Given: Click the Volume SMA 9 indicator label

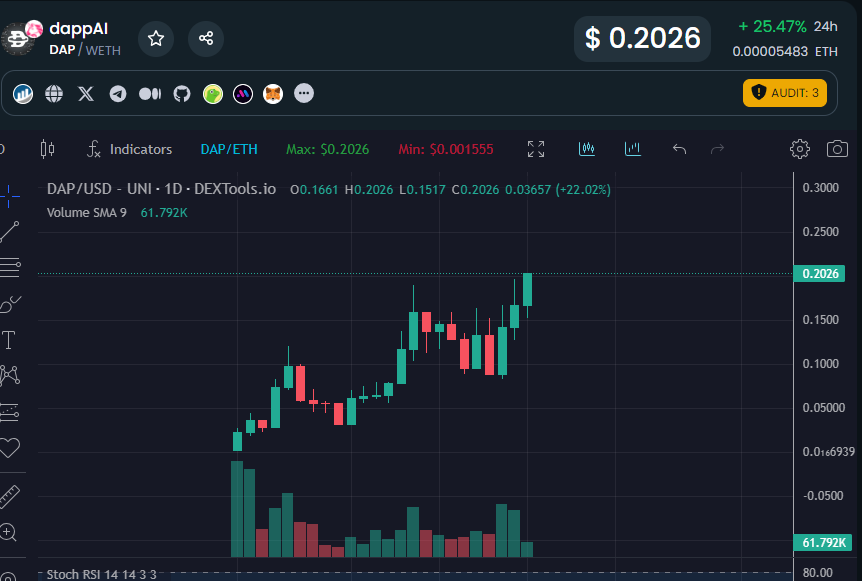Looking at the screenshot, I should (86, 213).
